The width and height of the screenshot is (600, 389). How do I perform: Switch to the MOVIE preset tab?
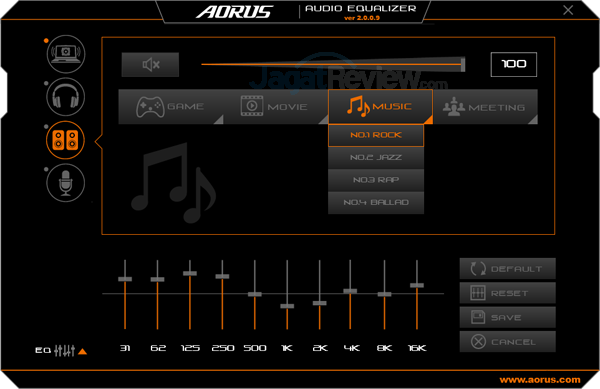click(276, 107)
